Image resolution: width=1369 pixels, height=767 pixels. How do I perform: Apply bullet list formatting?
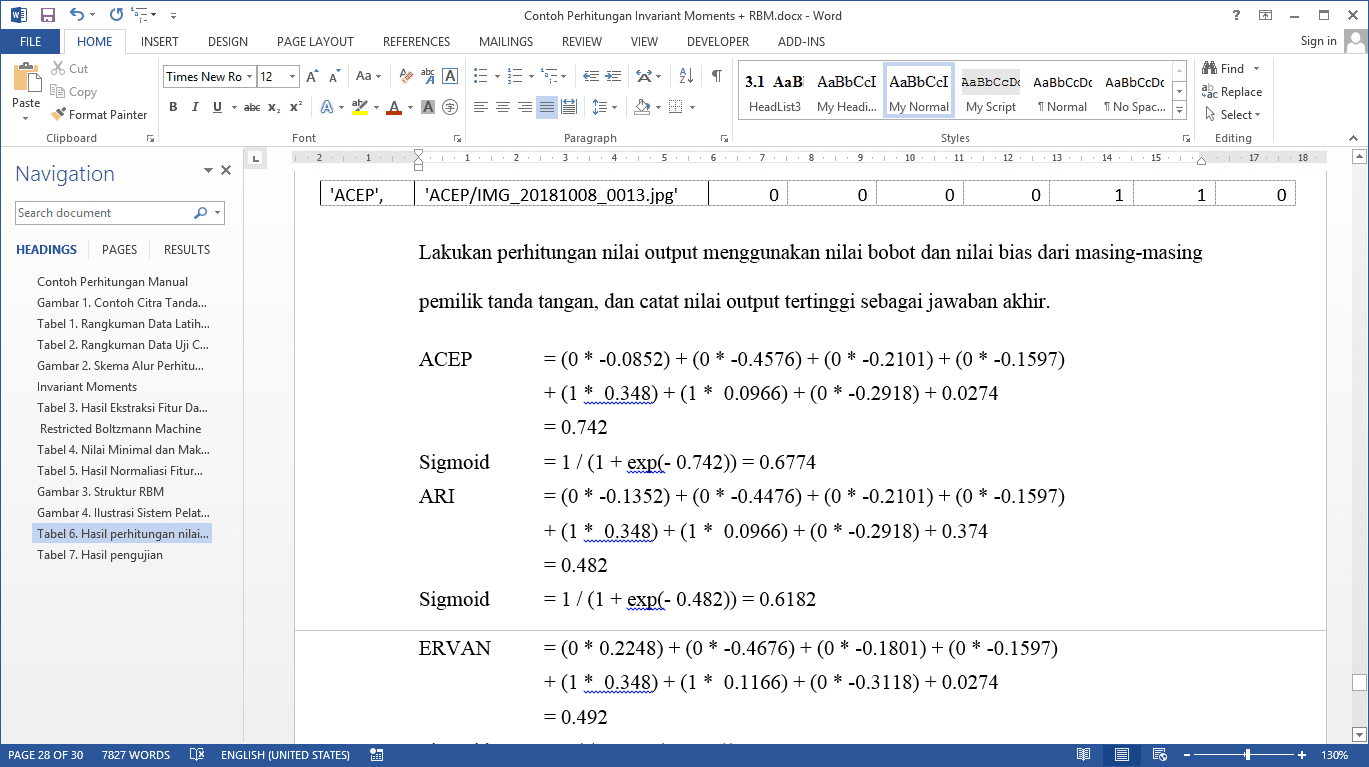pyautogui.click(x=480, y=76)
